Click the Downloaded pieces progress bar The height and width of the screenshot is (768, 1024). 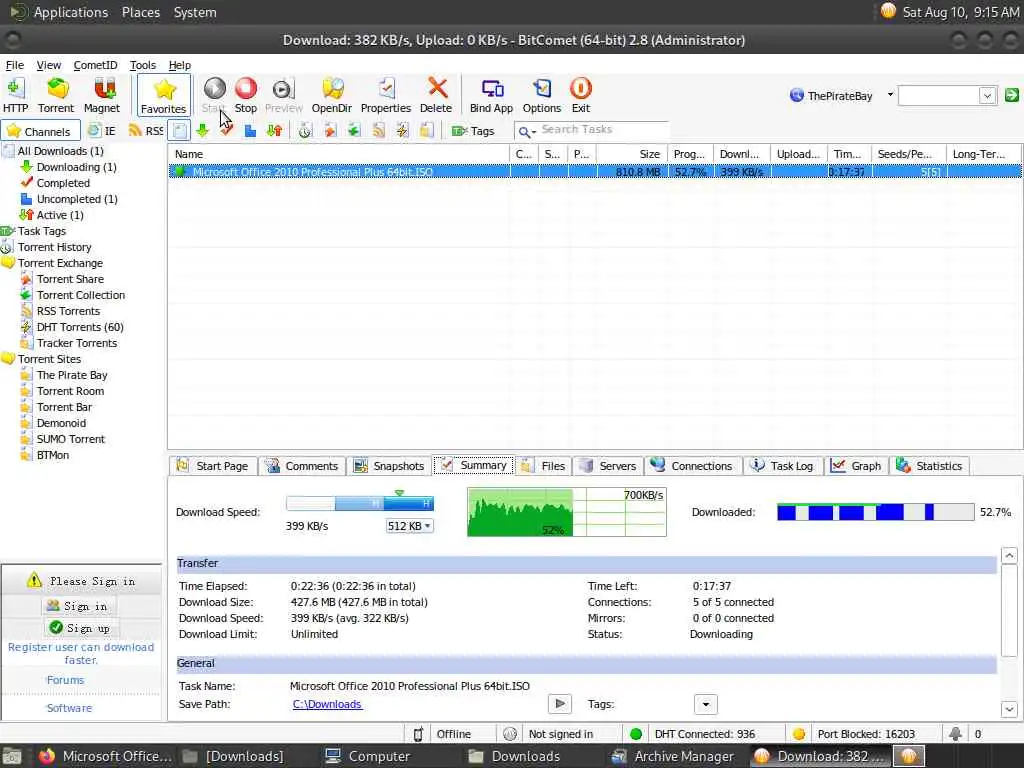click(x=875, y=512)
